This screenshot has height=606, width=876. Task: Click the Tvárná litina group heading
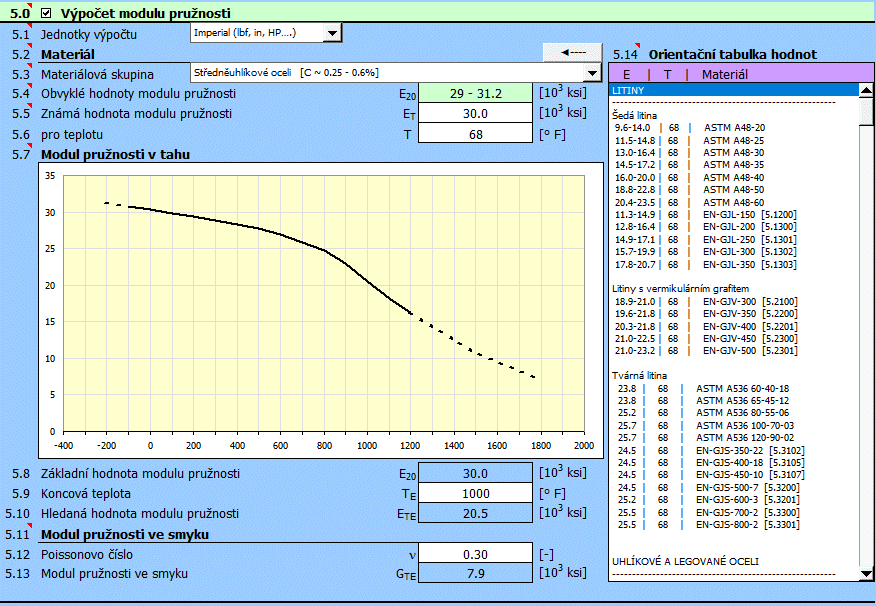639,375
